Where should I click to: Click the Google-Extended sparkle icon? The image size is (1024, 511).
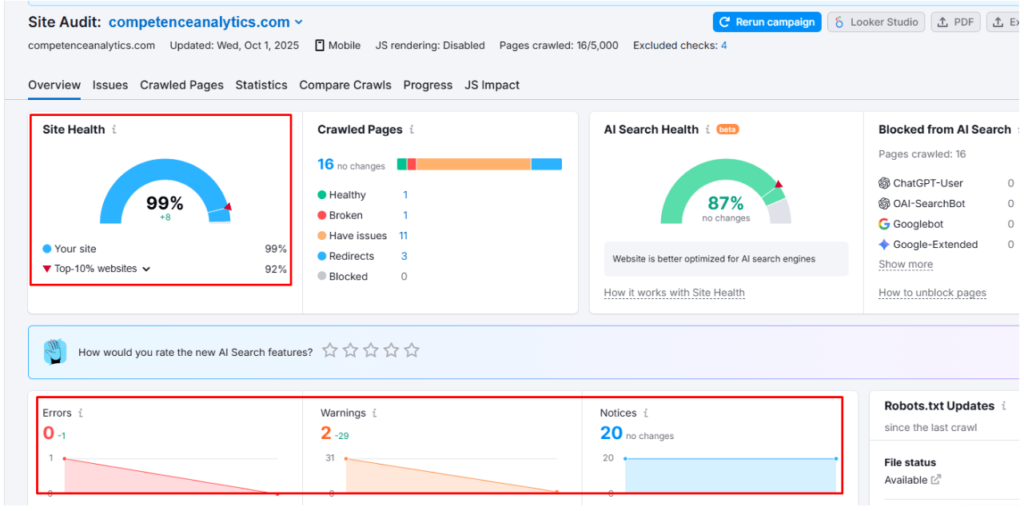click(884, 244)
